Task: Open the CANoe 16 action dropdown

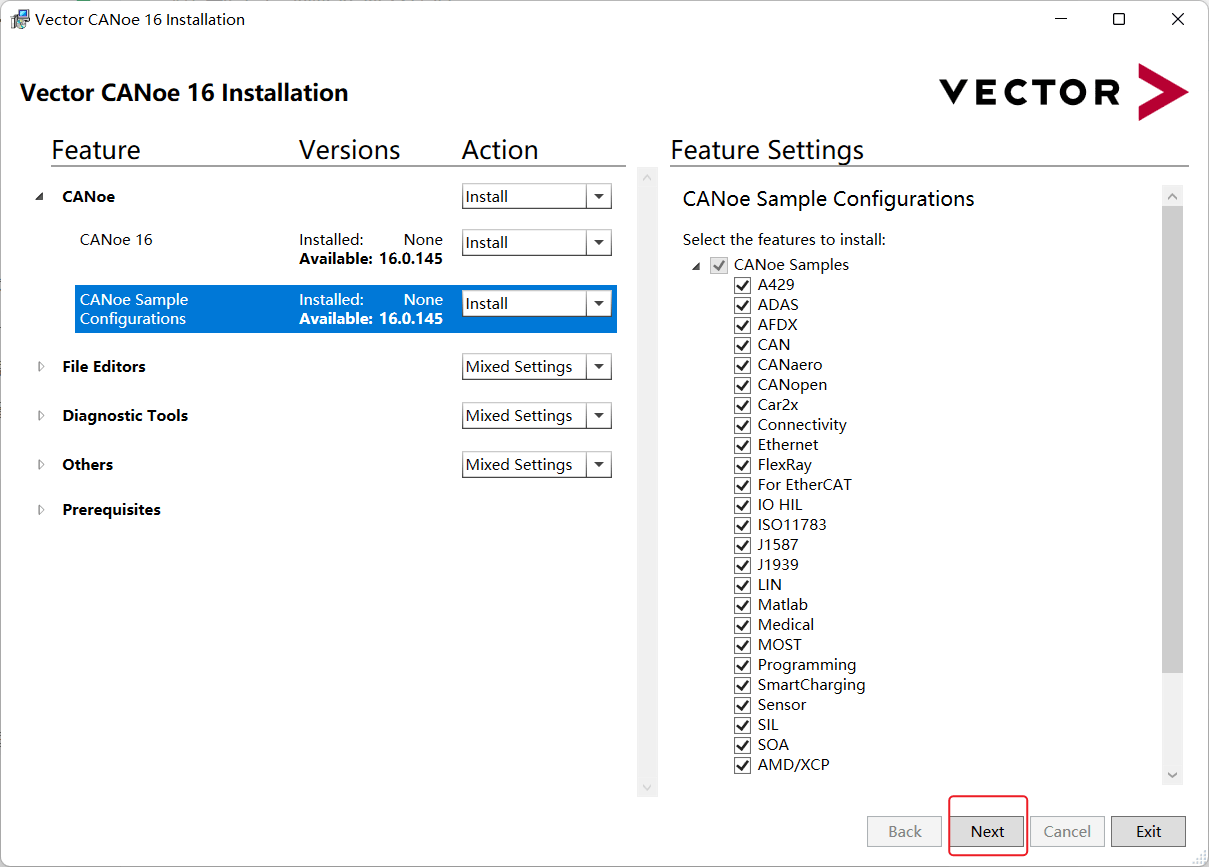Action: click(598, 243)
